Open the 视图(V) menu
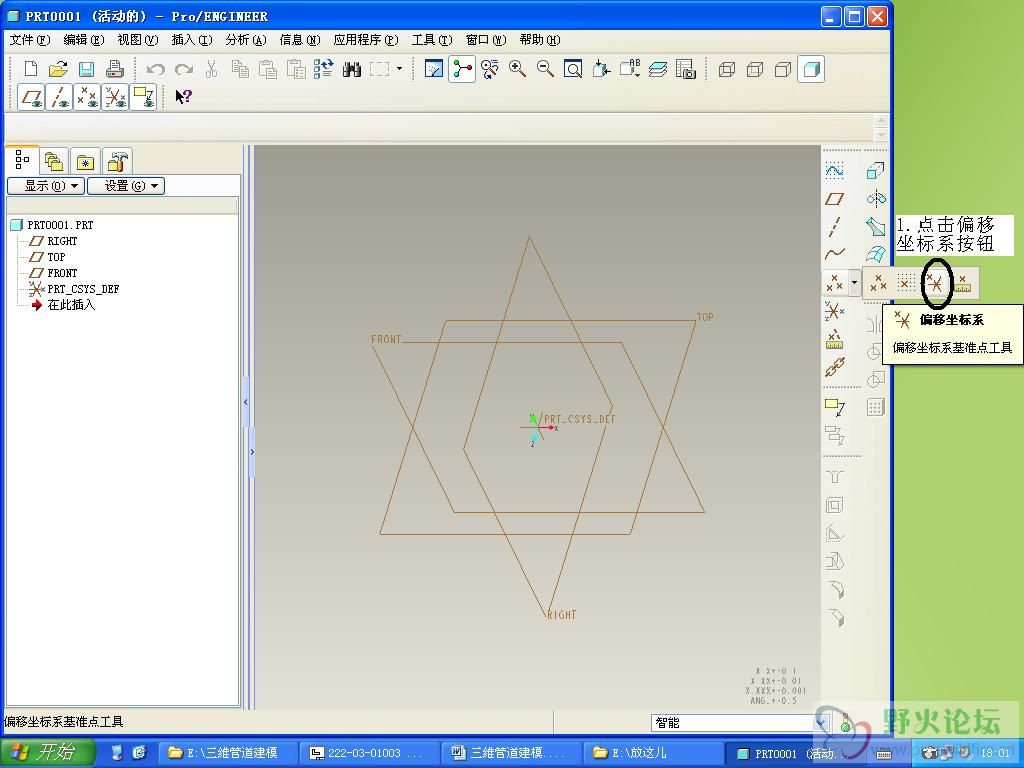The image size is (1024, 768). point(138,40)
